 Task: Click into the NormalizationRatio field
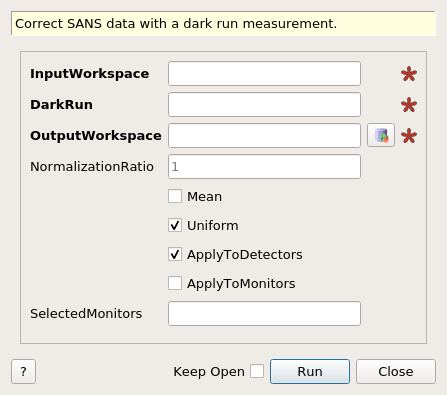click(x=264, y=166)
